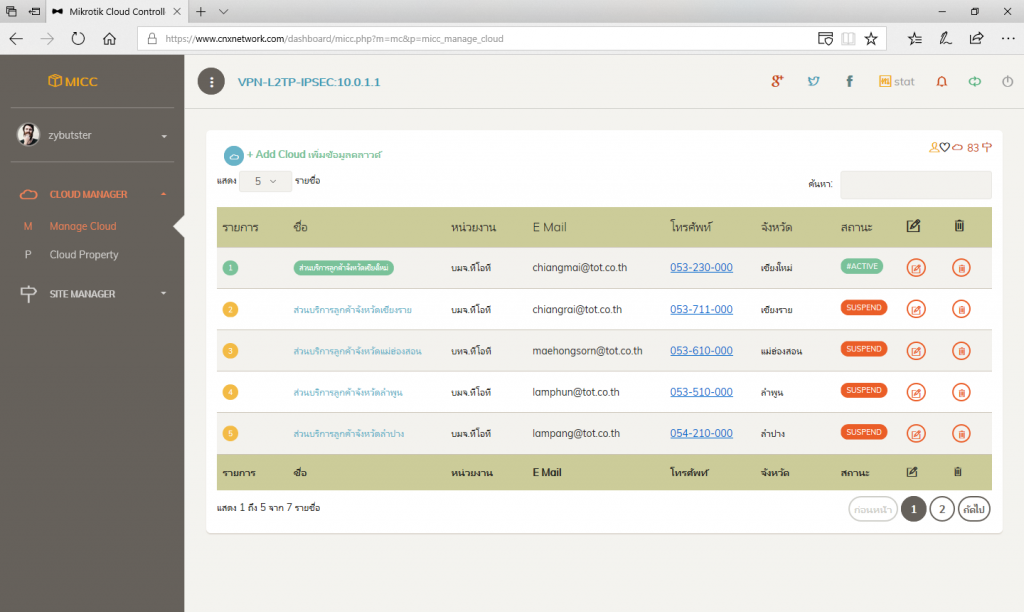Edit the chiangrai@tot.co.th row
Viewport: 1024px width, 612px height.
point(916,310)
